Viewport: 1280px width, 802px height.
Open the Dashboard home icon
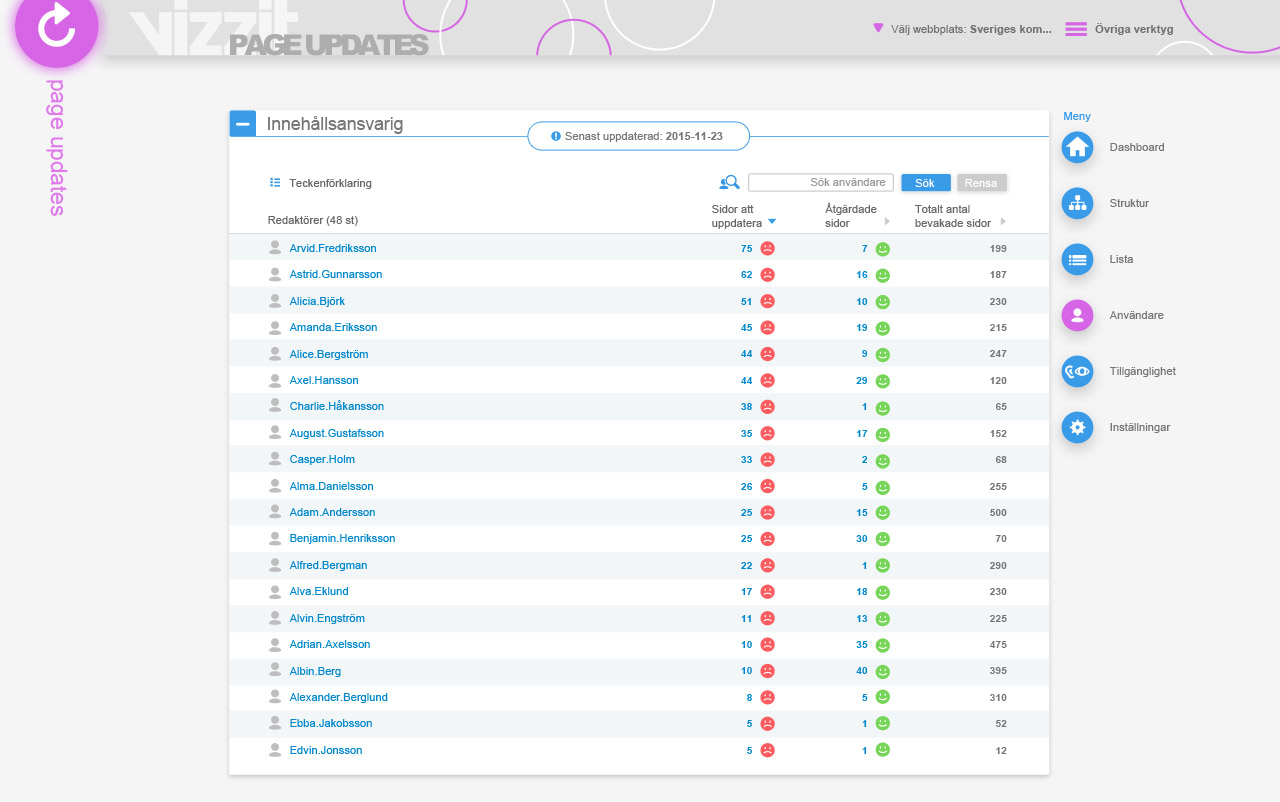click(1077, 147)
